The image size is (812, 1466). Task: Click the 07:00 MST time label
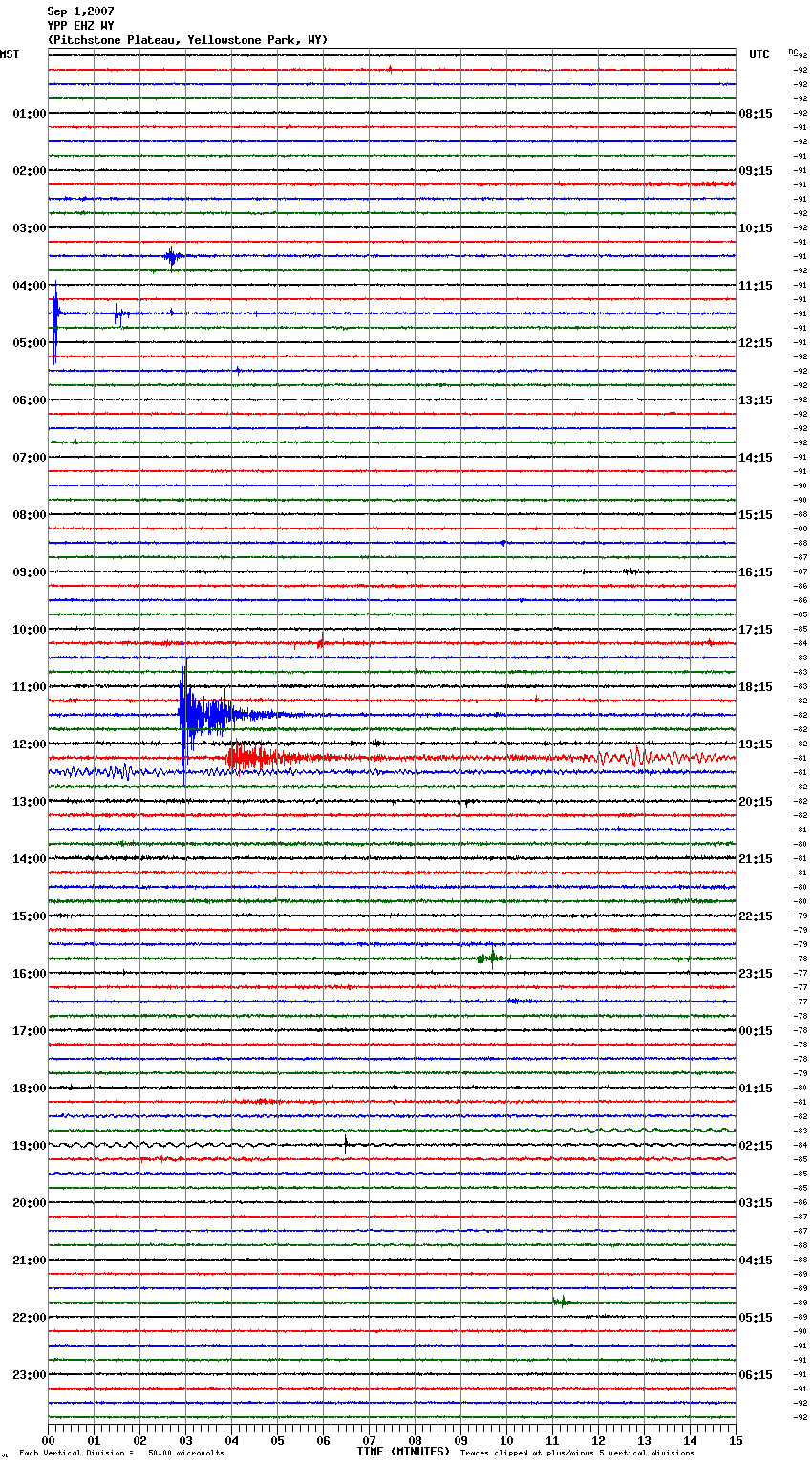click(x=30, y=458)
